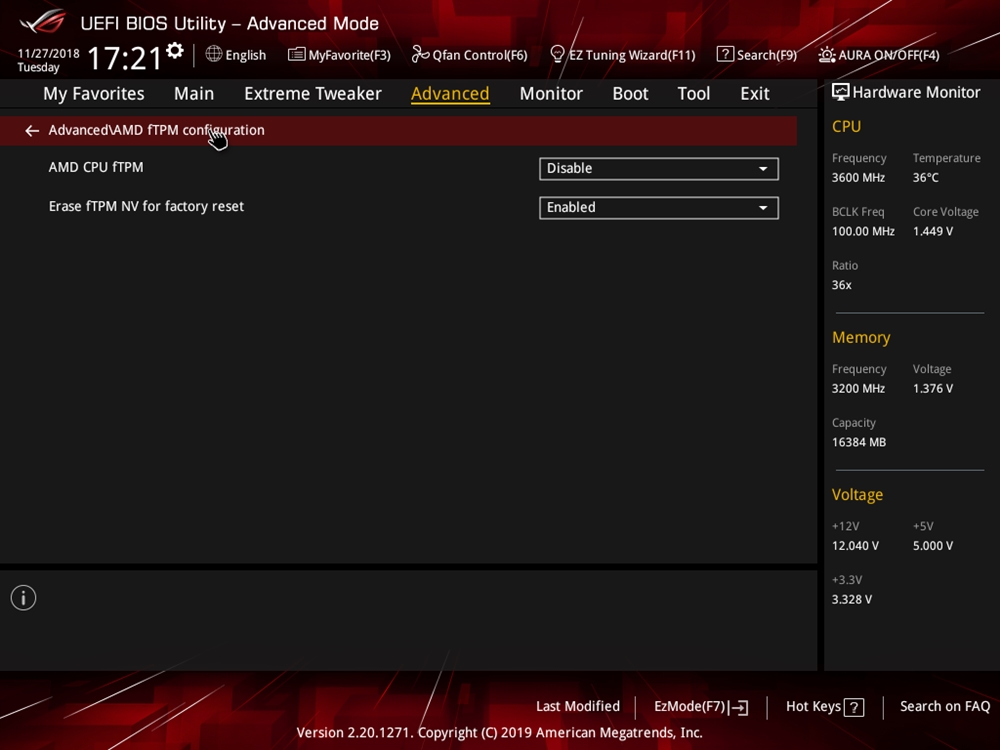Click +5V value 5.000 V
Viewport: 1000px width, 750px height.
(x=932, y=546)
